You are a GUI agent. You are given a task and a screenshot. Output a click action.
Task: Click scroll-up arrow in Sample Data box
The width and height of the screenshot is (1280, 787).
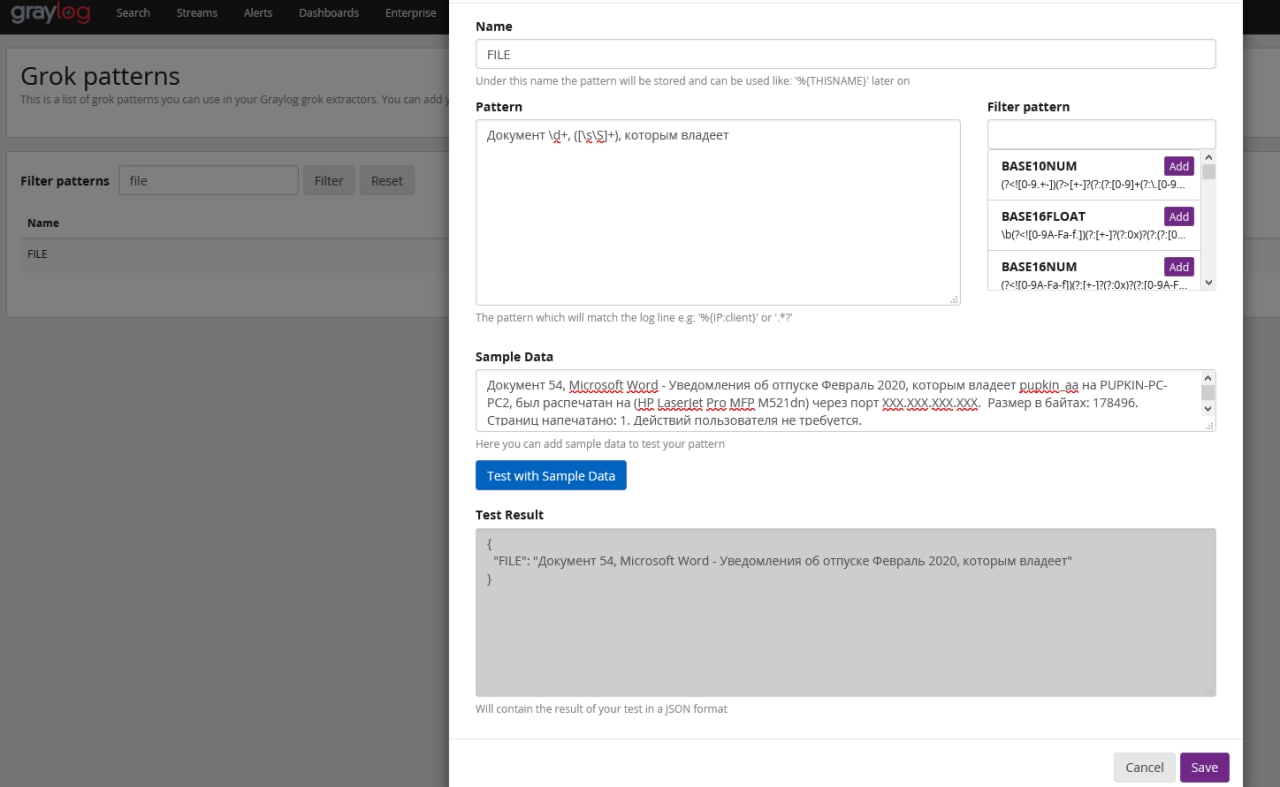[1208, 378]
